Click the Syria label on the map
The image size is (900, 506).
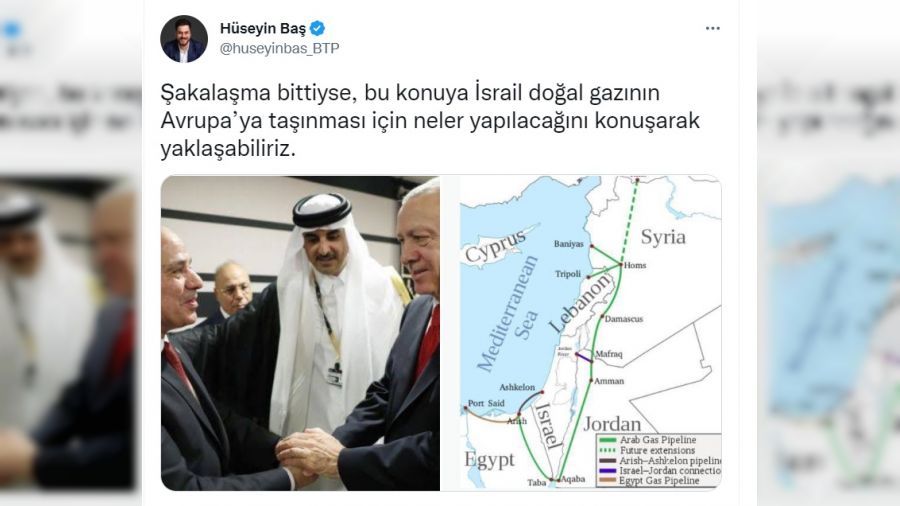663,237
